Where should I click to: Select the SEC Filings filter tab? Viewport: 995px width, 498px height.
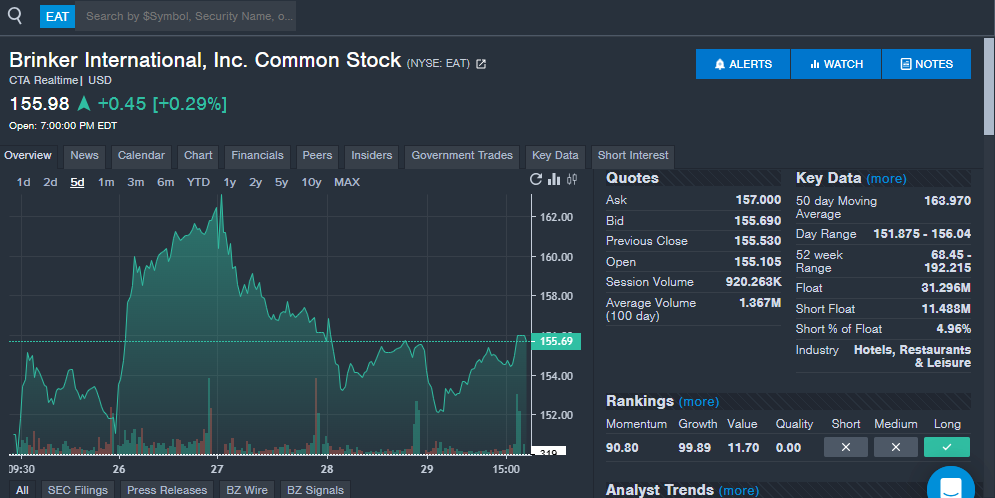click(x=78, y=490)
